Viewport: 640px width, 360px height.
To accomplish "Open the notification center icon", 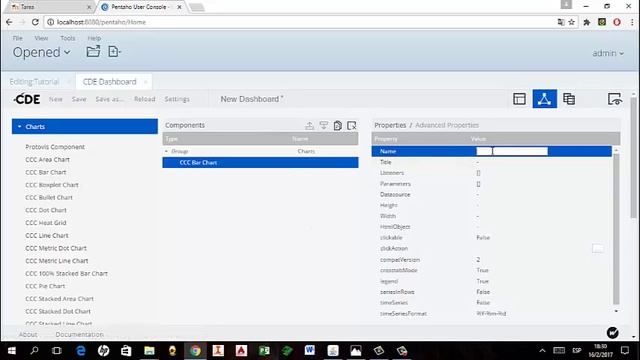I will tap(625, 350).
